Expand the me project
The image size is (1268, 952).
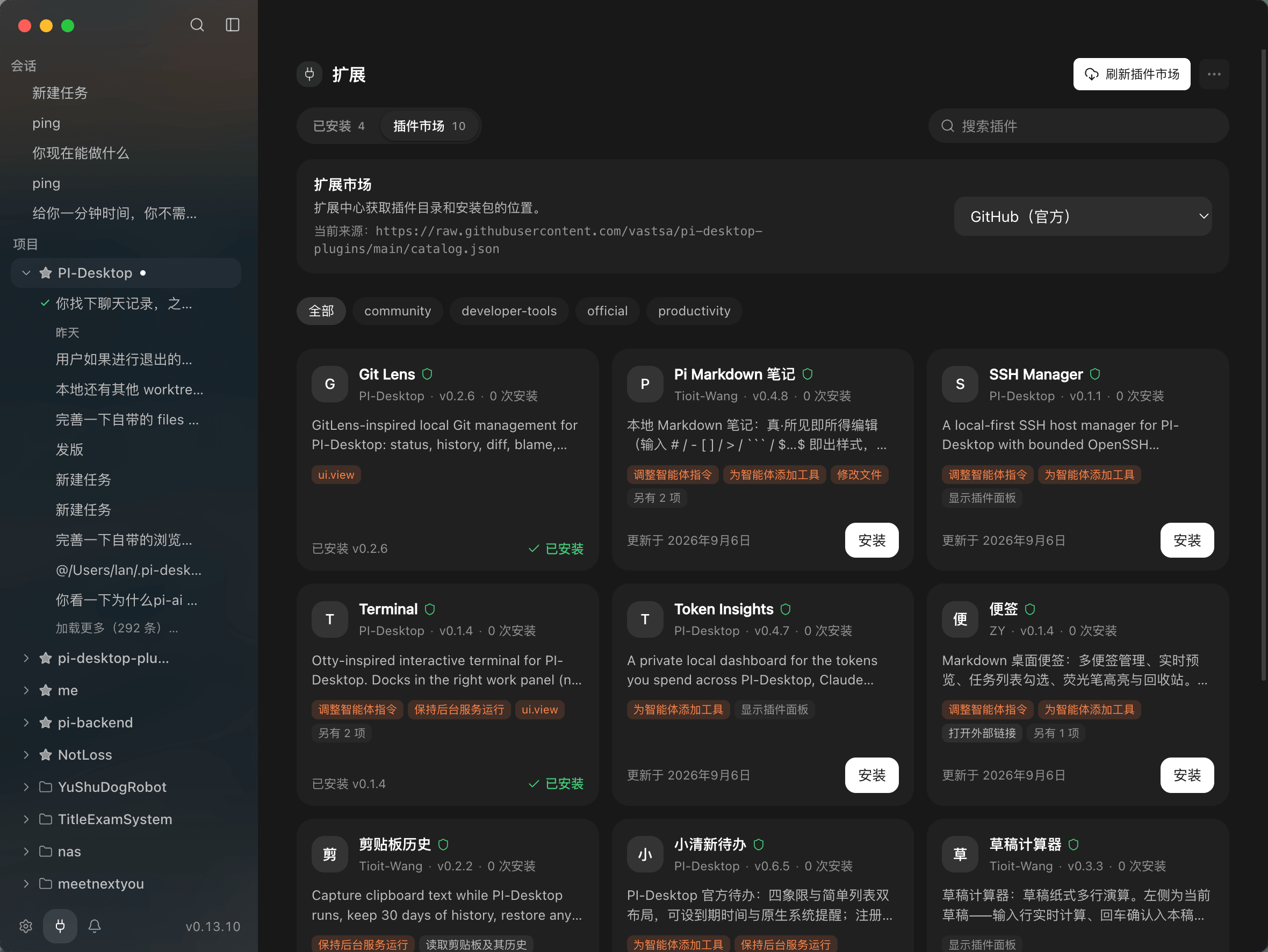[x=26, y=690]
